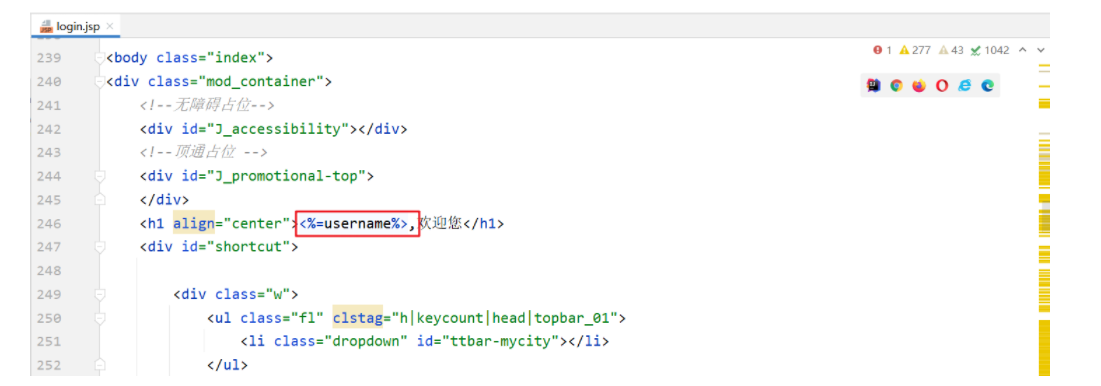Open page in Internet Explorer icon
This screenshot has height=386, width=1101.
[x=965, y=86]
